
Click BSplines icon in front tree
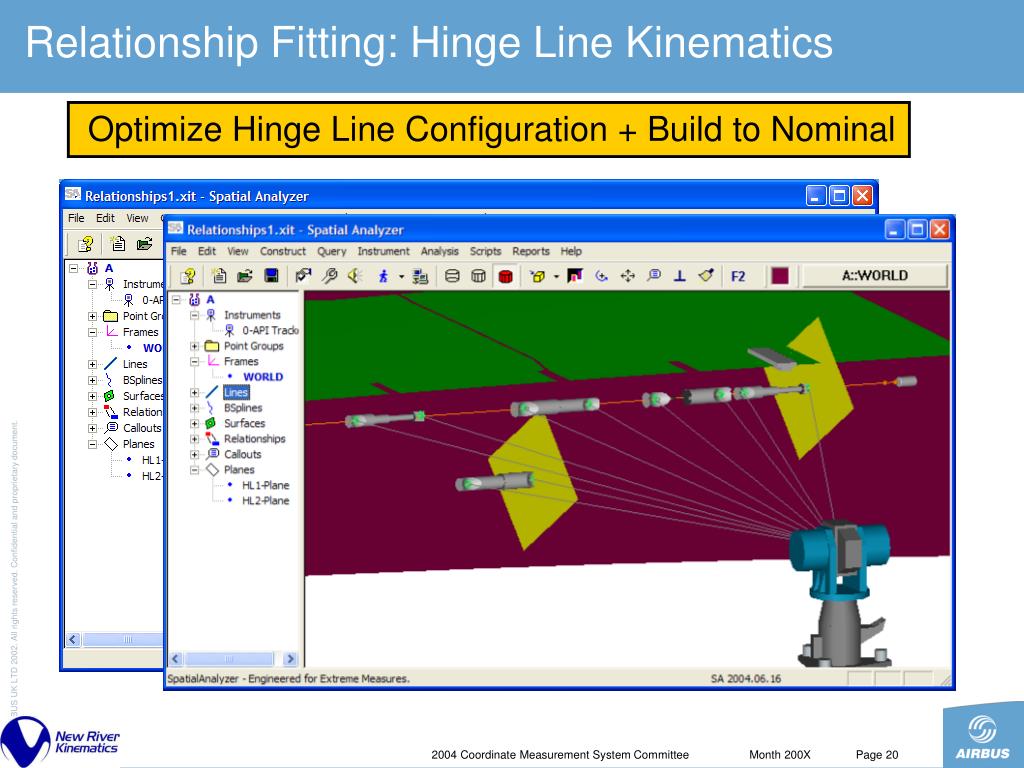point(210,408)
